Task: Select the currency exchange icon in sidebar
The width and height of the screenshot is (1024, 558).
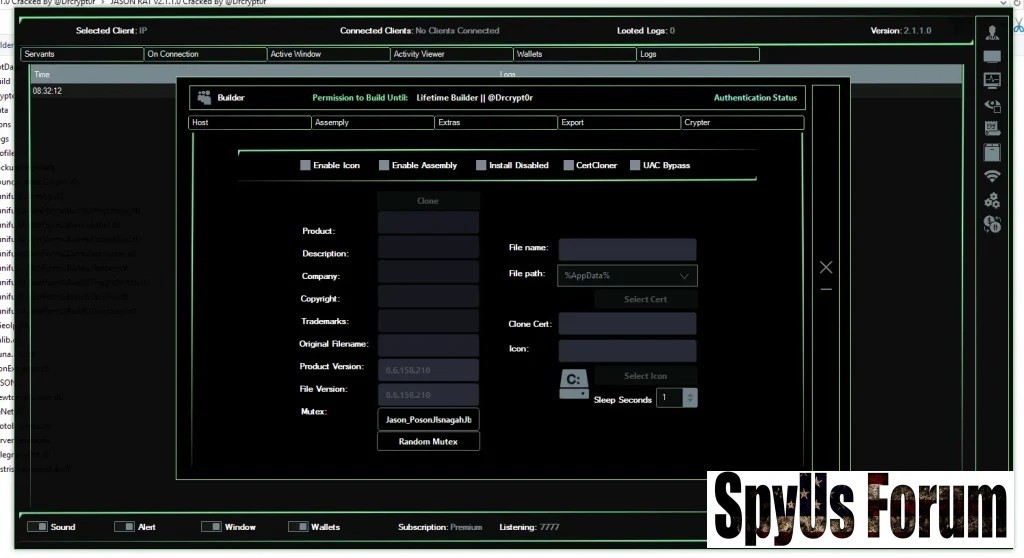Action: [991, 224]
